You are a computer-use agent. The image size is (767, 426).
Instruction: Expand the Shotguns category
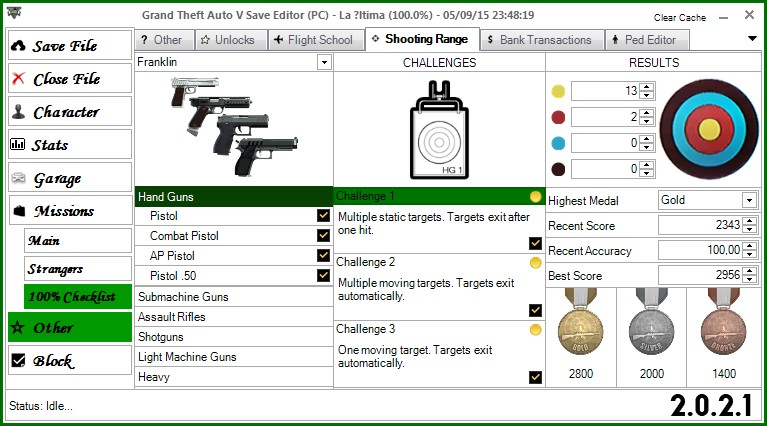click(234, 336)
